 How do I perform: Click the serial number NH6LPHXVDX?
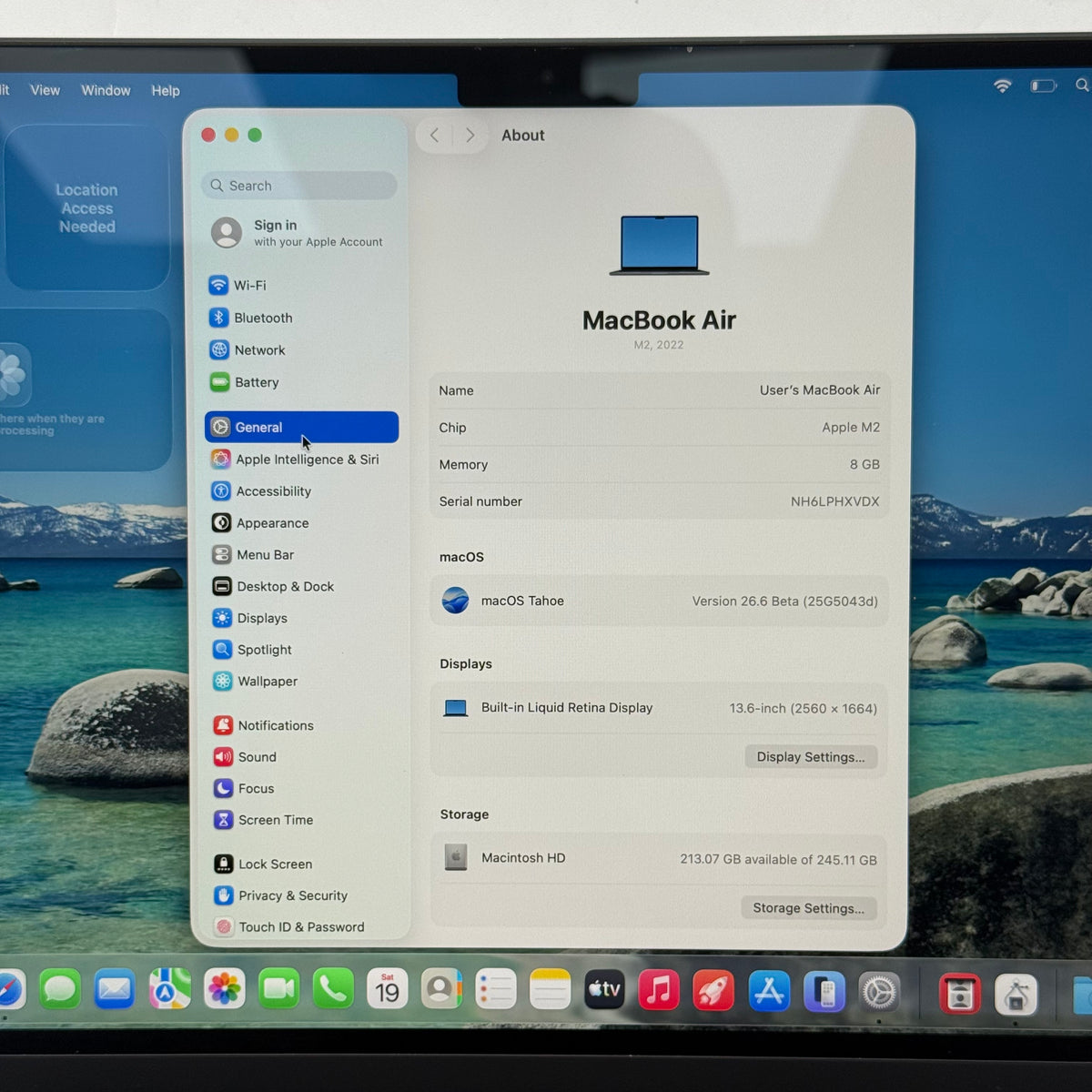834,501
